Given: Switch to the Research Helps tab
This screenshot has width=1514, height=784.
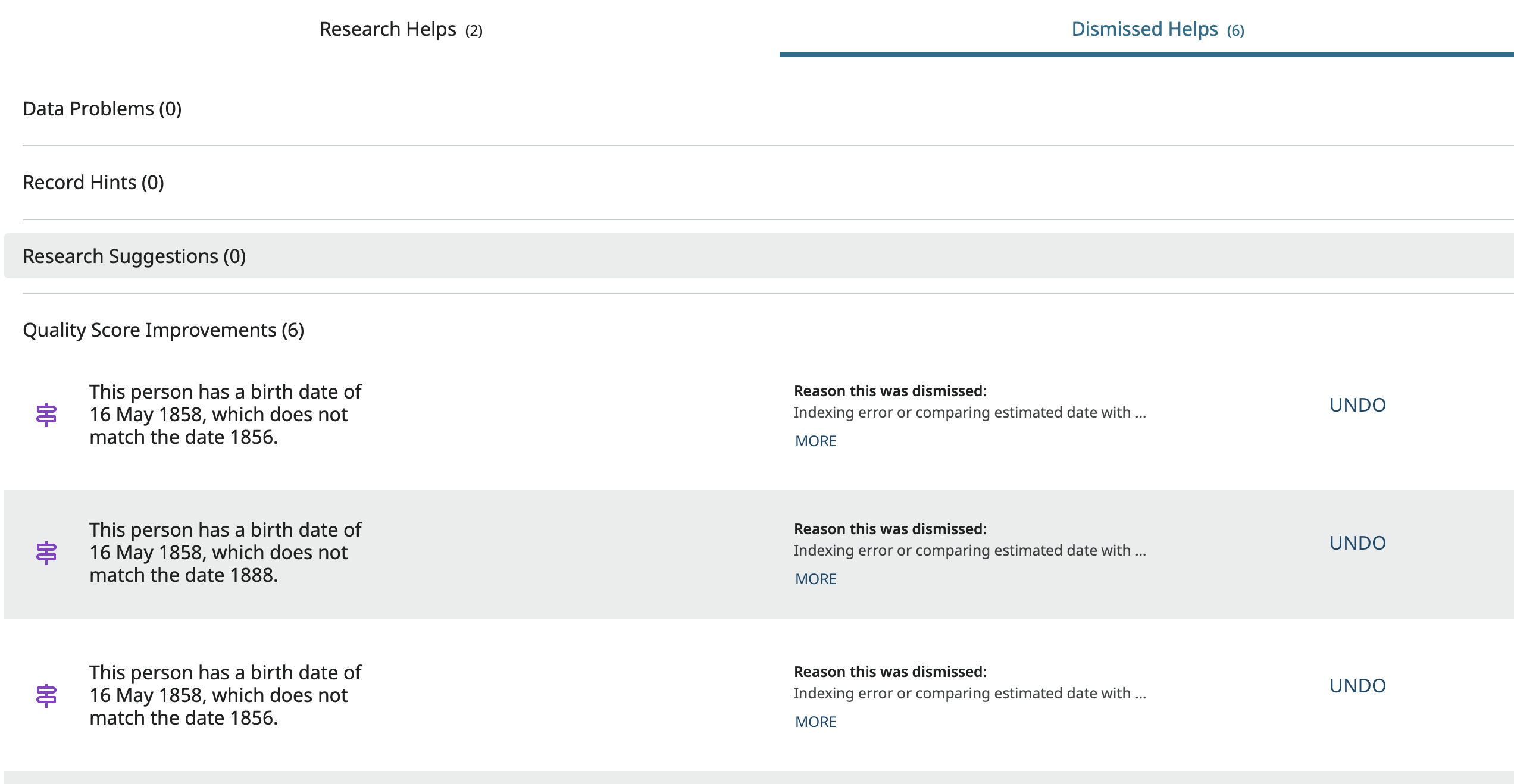Looking at the screenshot, I should (x=401, y=29).
